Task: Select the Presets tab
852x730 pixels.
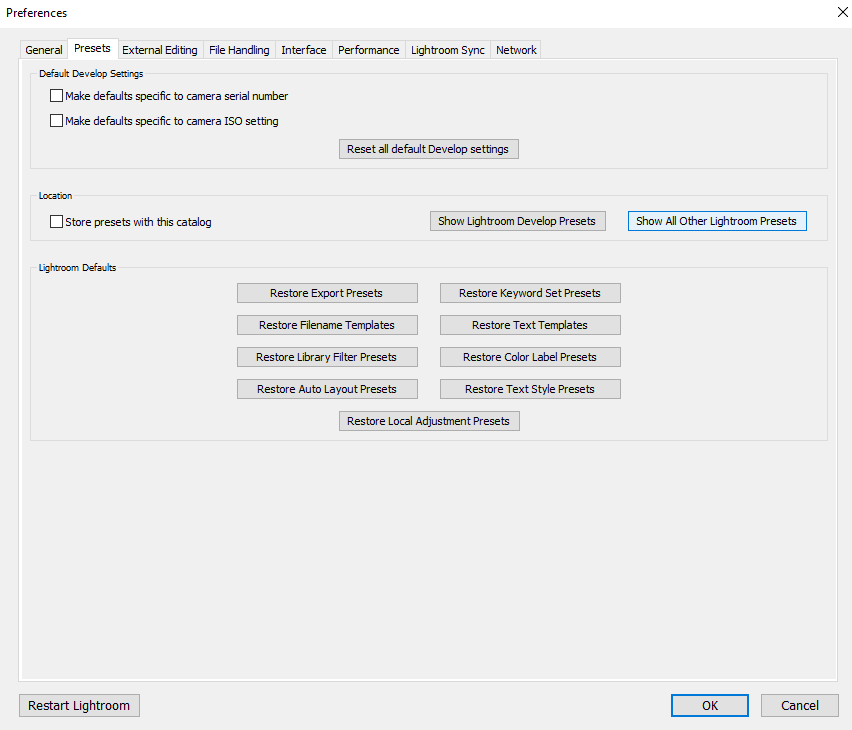Action: tap(92, 48)
